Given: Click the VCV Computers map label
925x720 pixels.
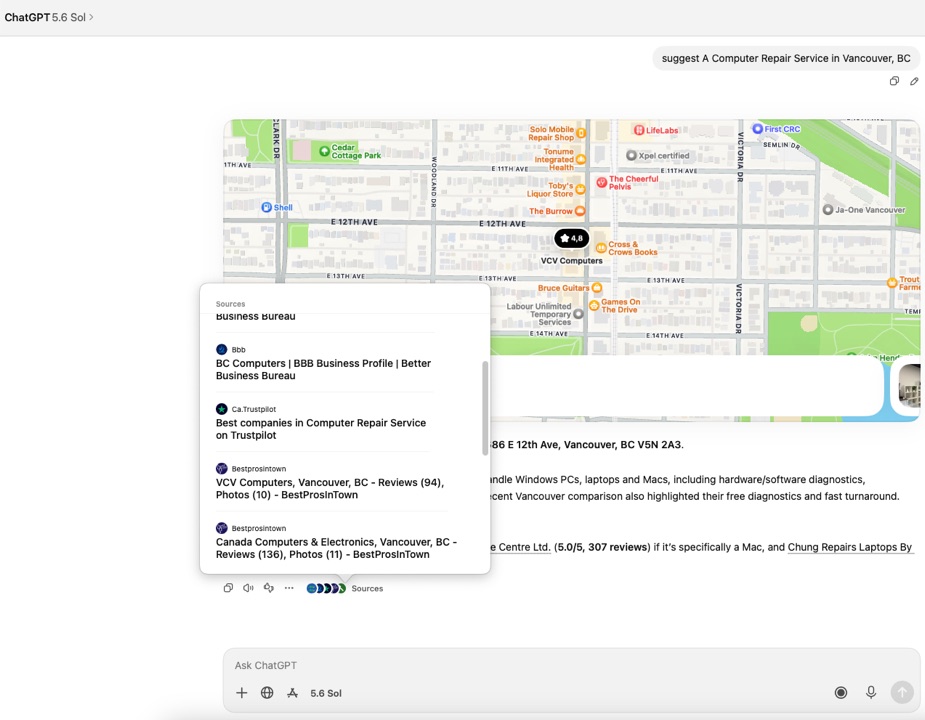Looking at the screenshot, I should pos(572,261).
